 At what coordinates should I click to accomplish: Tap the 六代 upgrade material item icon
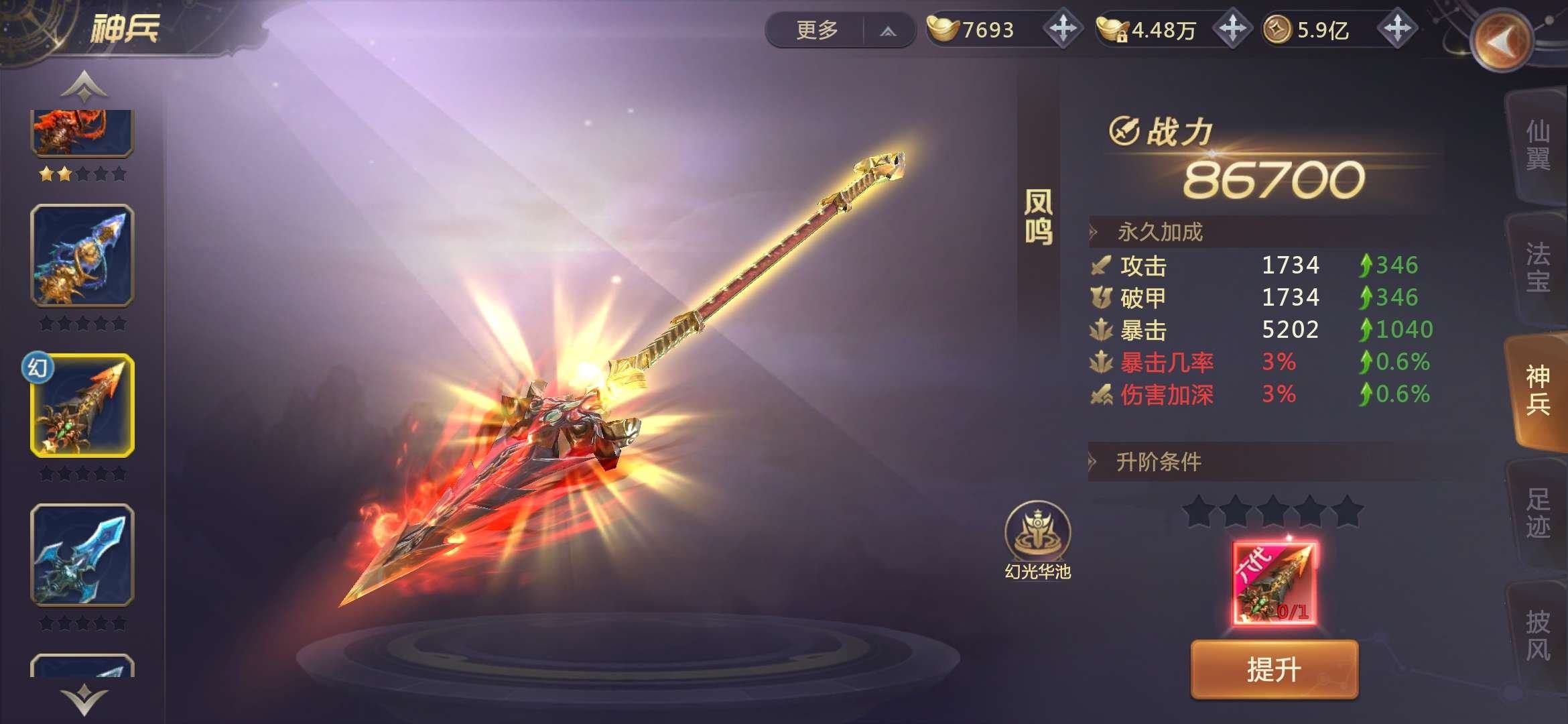point(1274,583)
